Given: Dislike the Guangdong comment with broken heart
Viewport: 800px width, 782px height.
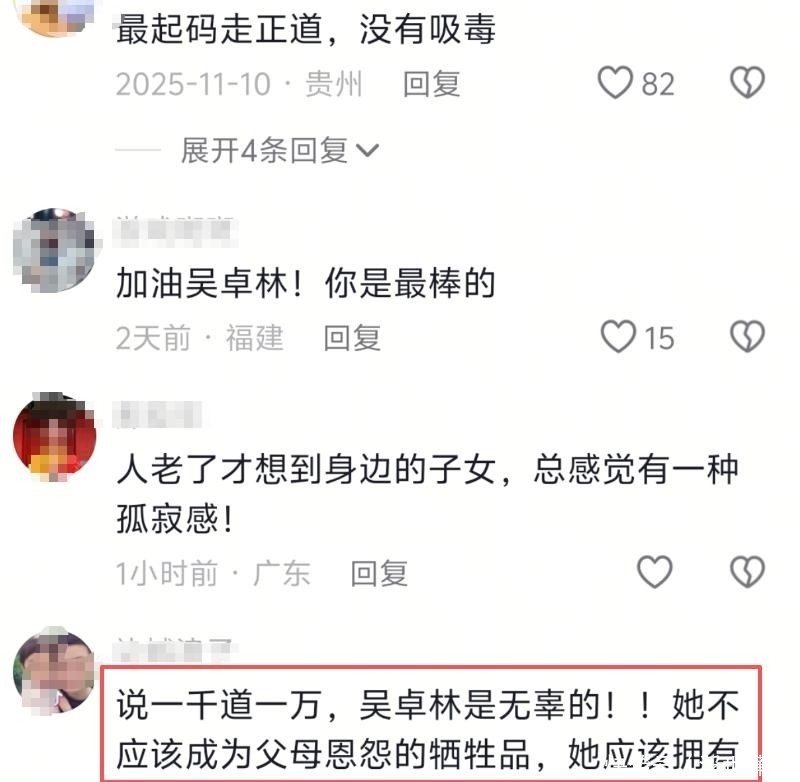Looking at the screenshot, I should [747, 572].
